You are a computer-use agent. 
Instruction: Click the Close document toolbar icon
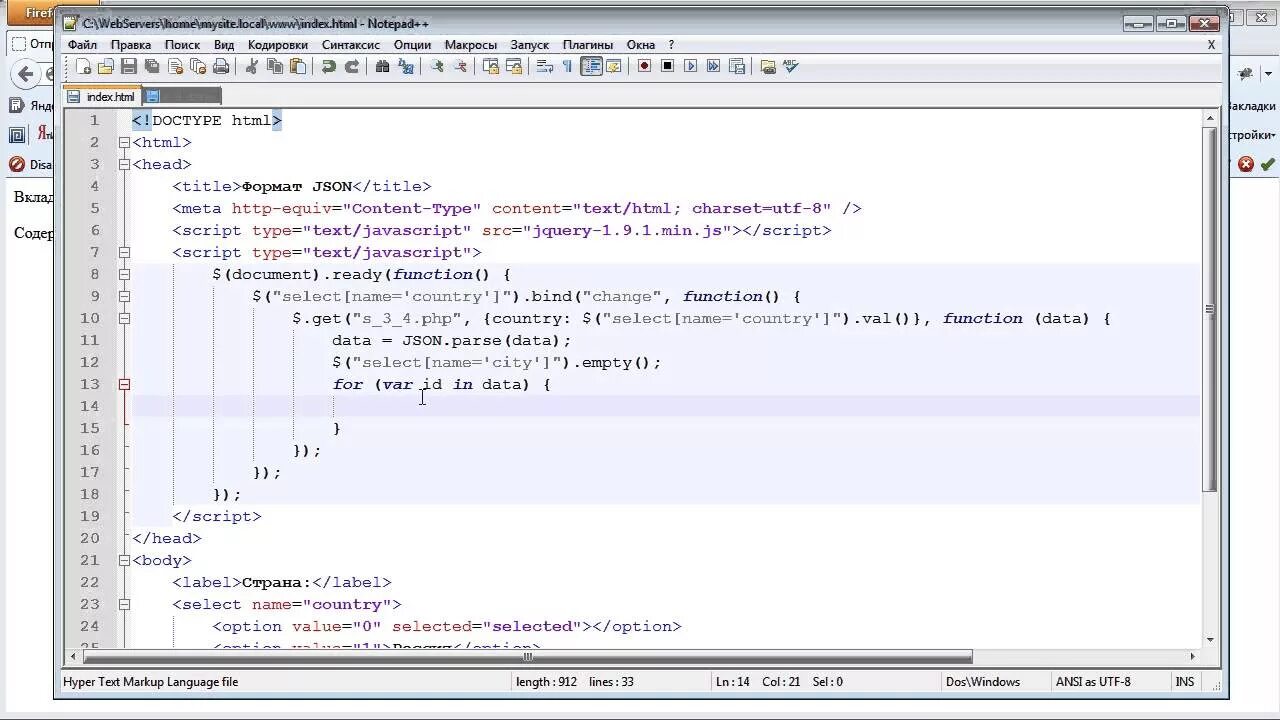(175, 67)
